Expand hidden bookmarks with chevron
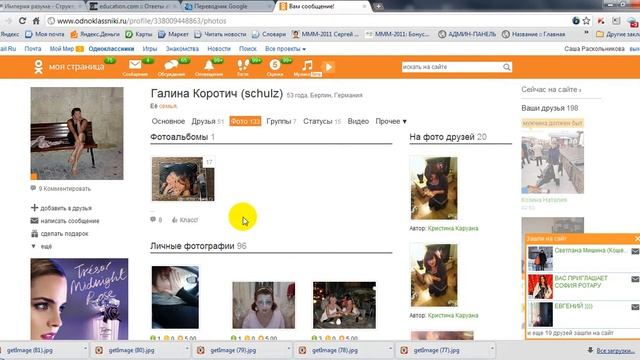This screenshot has height=360, width=640. pyautogui.click(x=587, y=32)
